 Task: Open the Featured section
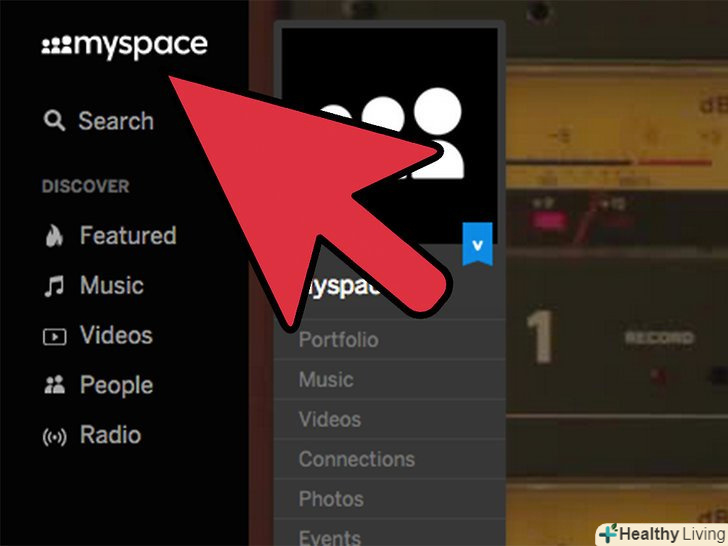click(x=128, y=235)
